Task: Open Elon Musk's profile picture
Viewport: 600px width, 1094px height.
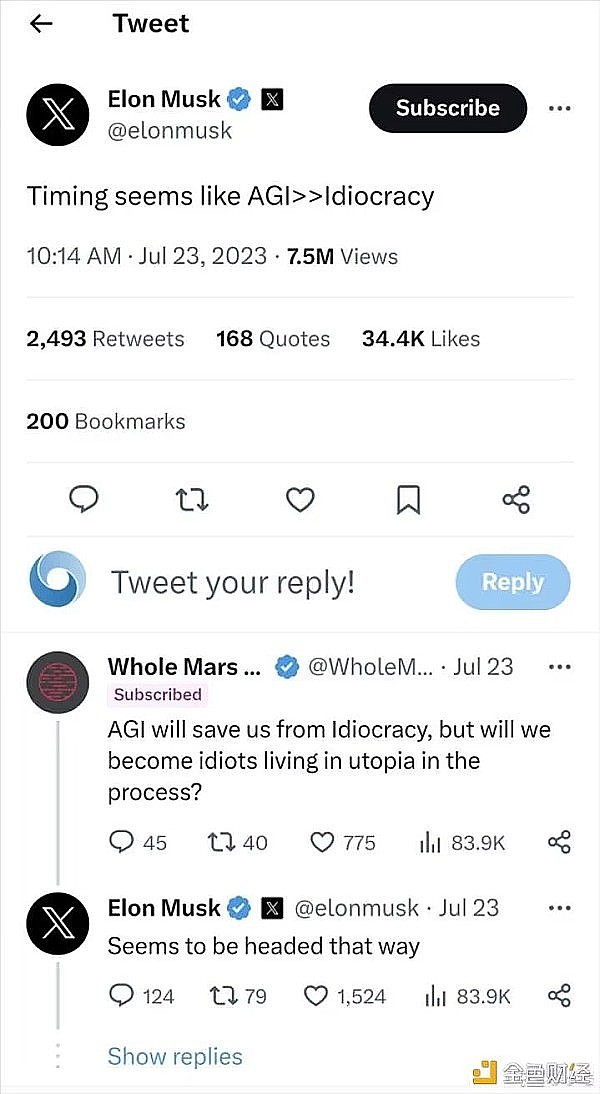Action: point(57,116)
